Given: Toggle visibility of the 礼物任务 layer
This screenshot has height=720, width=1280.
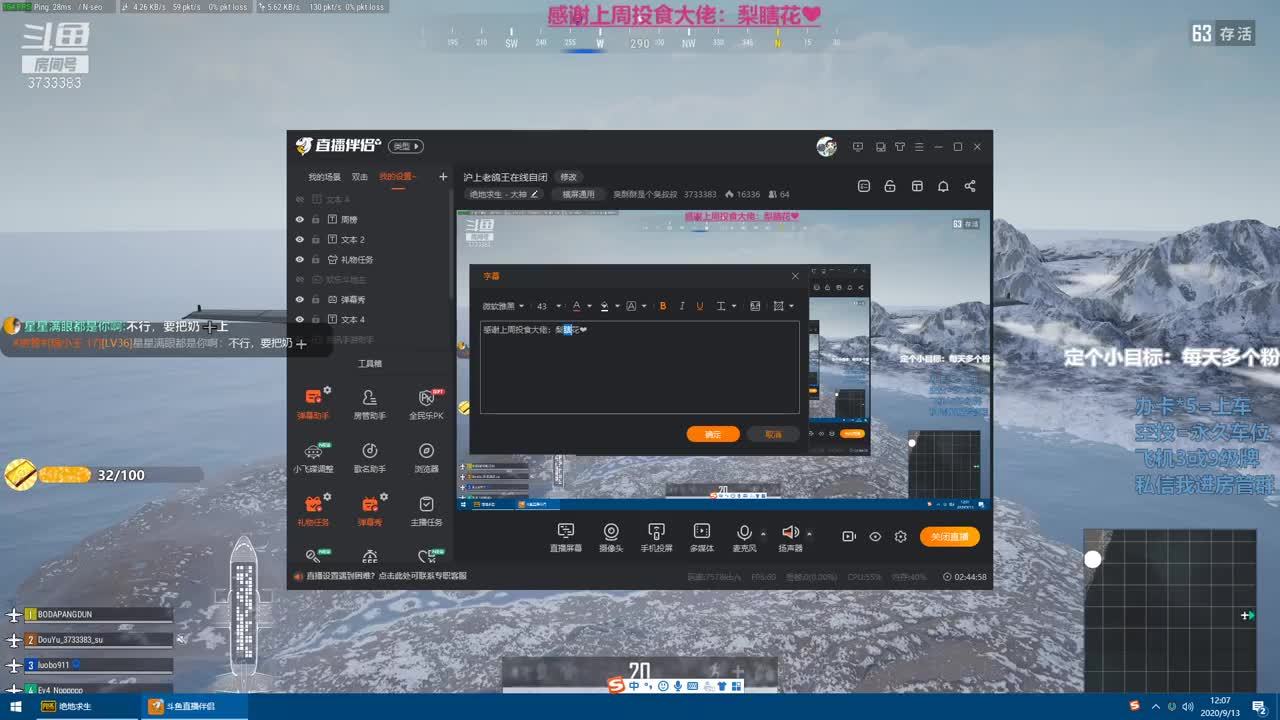Looking at the screenshot, I should click(299, 259).
